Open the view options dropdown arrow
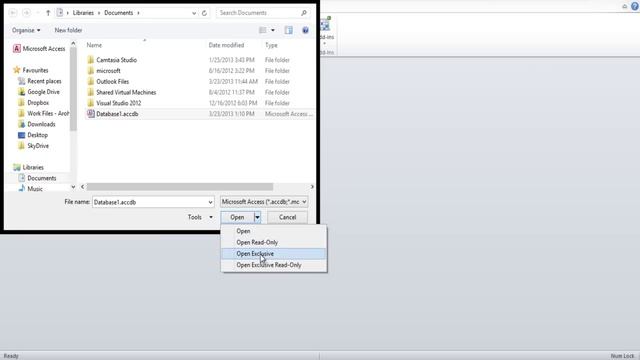 click(273, 30)
